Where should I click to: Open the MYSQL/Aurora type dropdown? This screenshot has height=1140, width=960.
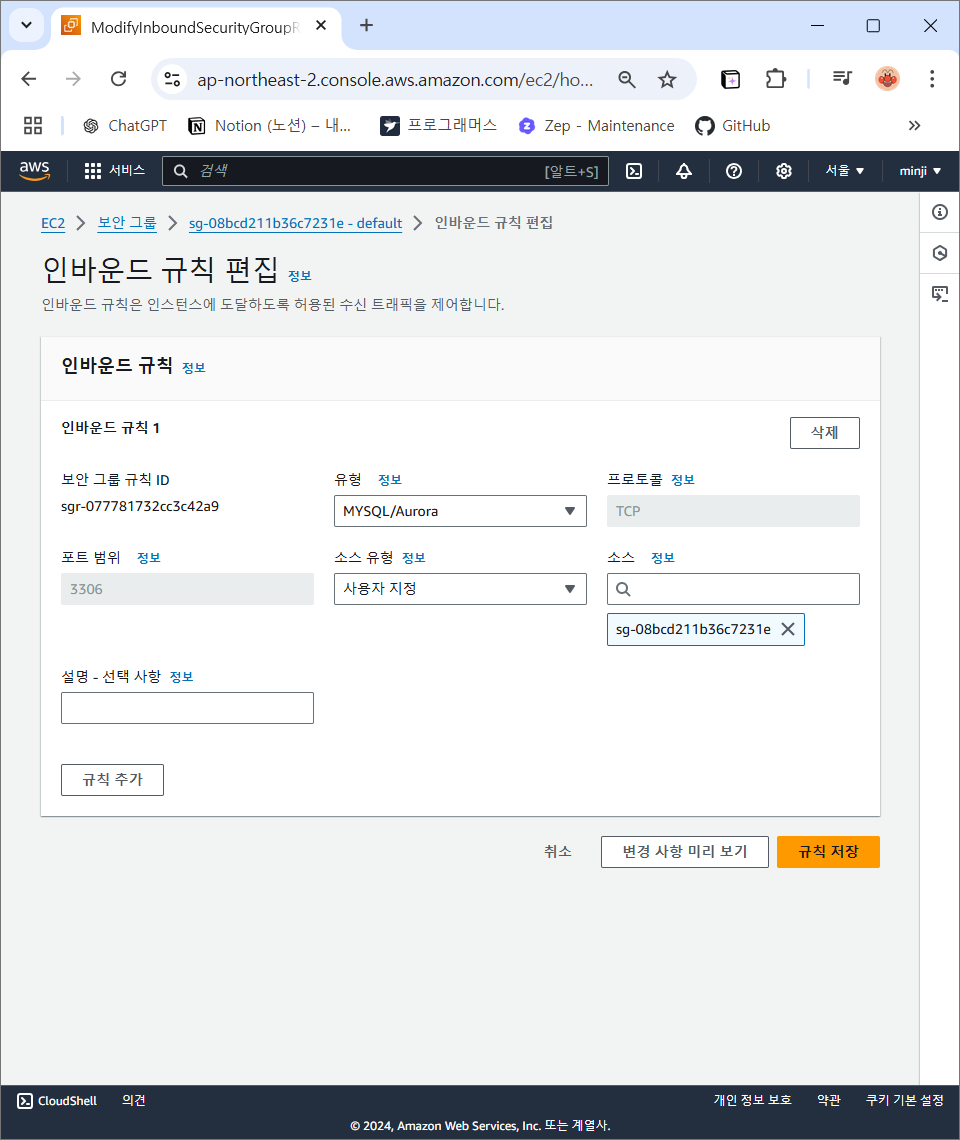(x=460, y=511)
